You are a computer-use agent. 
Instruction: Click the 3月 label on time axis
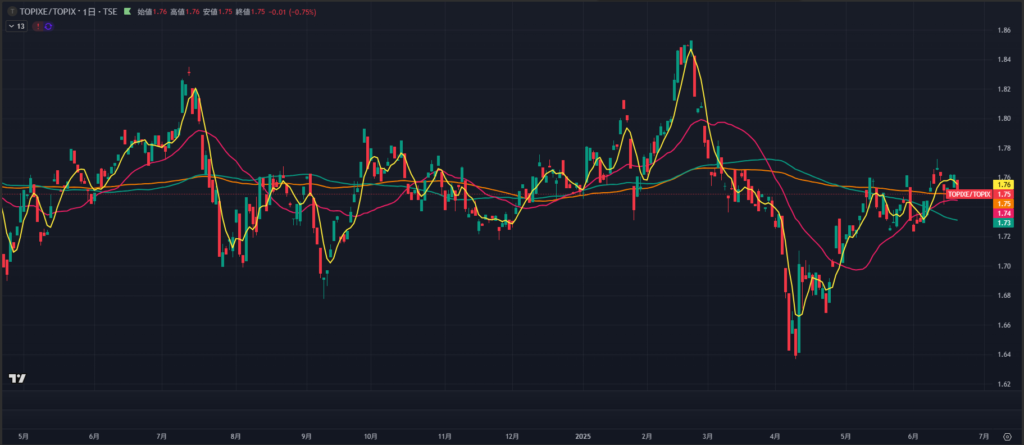707,436
